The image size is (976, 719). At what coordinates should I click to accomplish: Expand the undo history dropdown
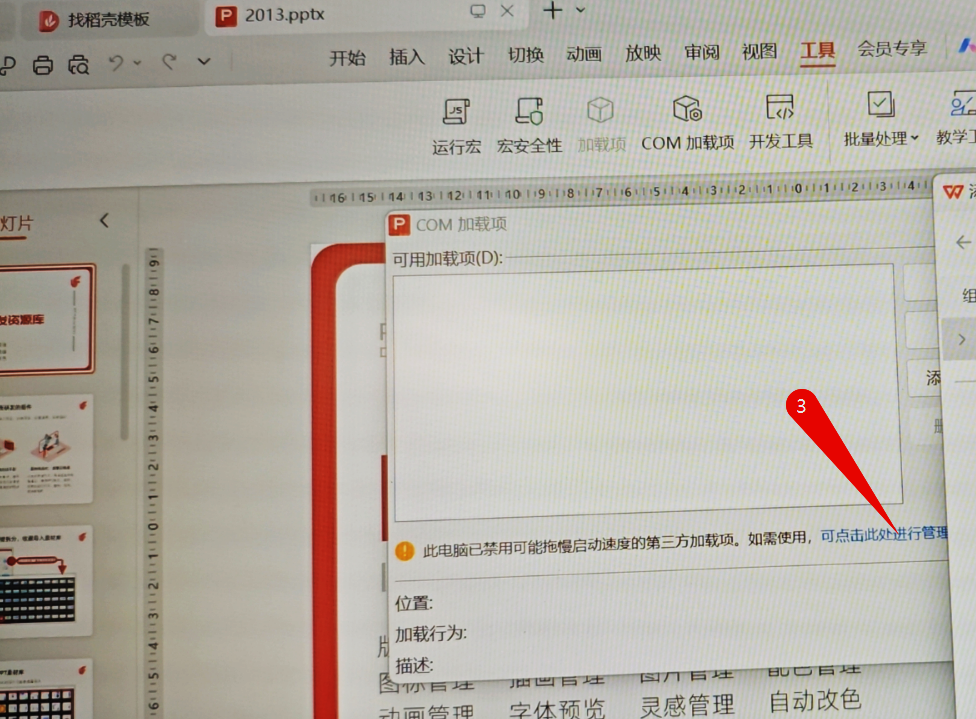point(138,62)
